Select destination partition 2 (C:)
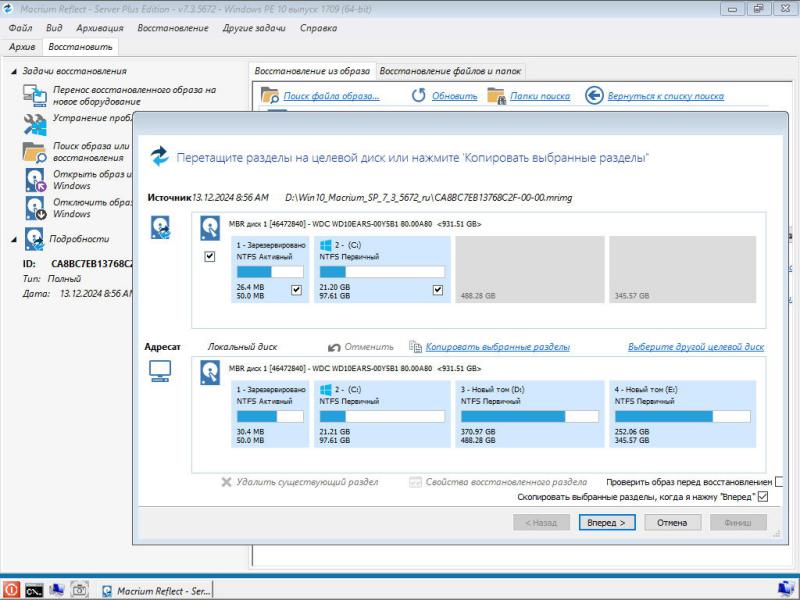The width and height of the screenshot is (800, 600). click(x=382, y=414)
